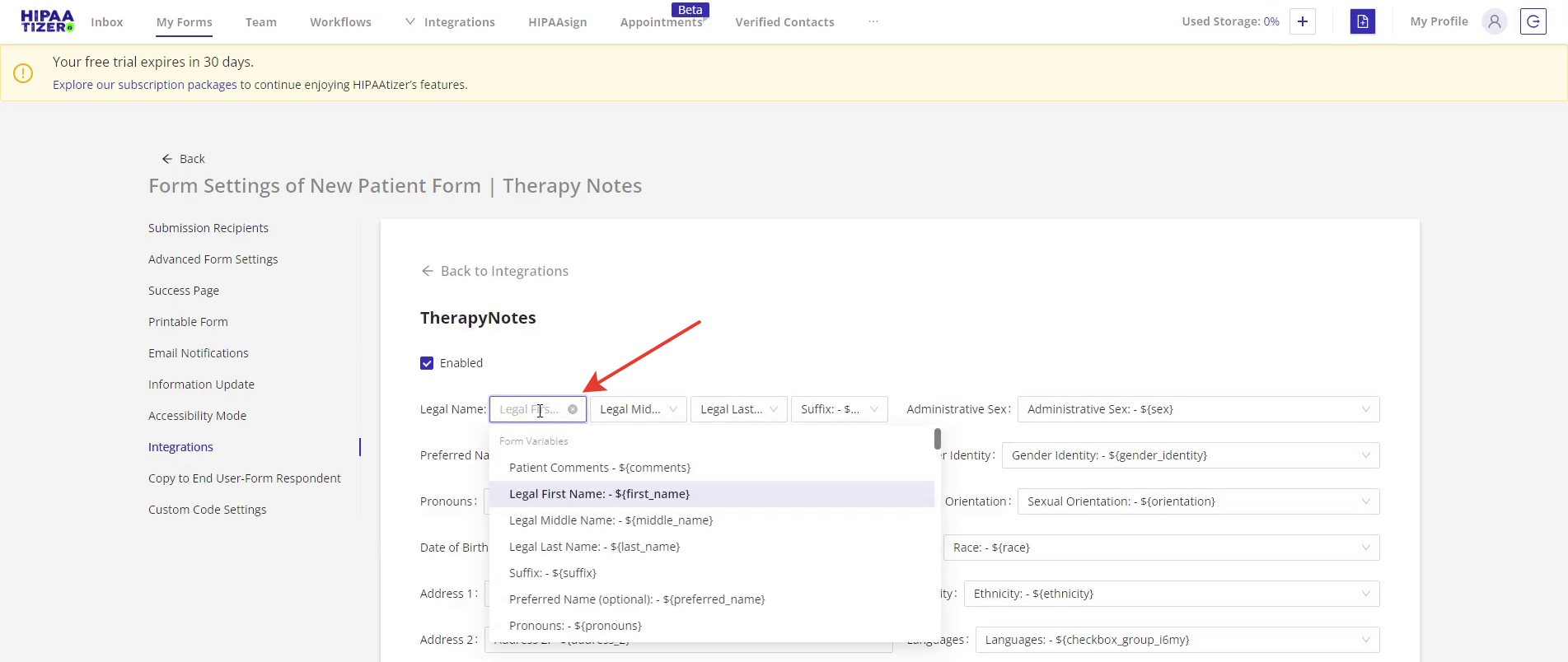Expand the Race dropdown
1568x662 pixels.
[1160, 548]
